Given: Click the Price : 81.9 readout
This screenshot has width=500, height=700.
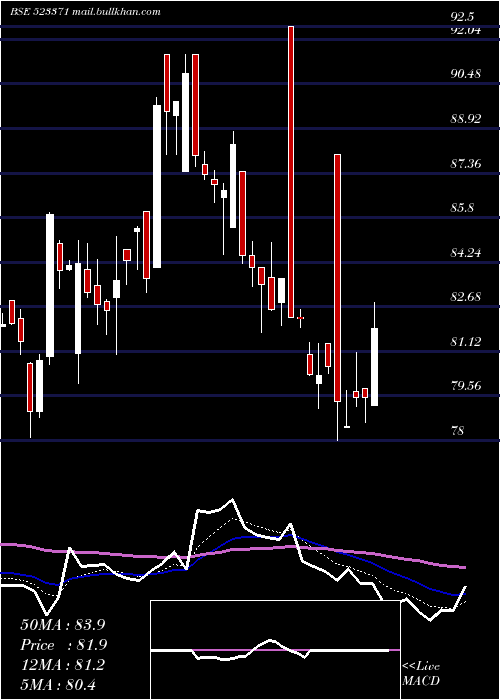Looking at the screenshot, I should pyautogui.click(x=63, y=645).
